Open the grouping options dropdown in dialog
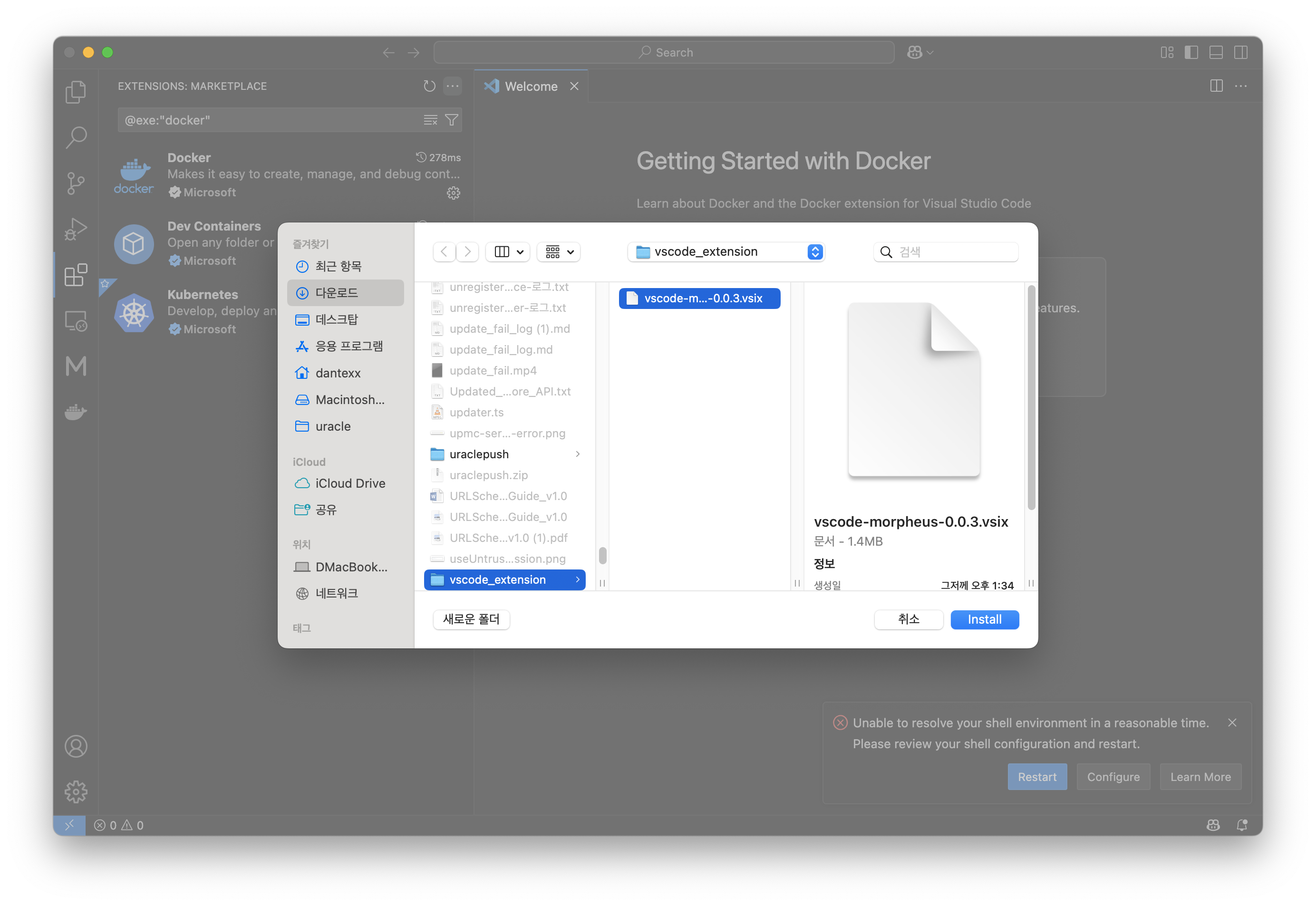Image resolution: width=1316 pixels, height=906 pixels. [558, 251]
